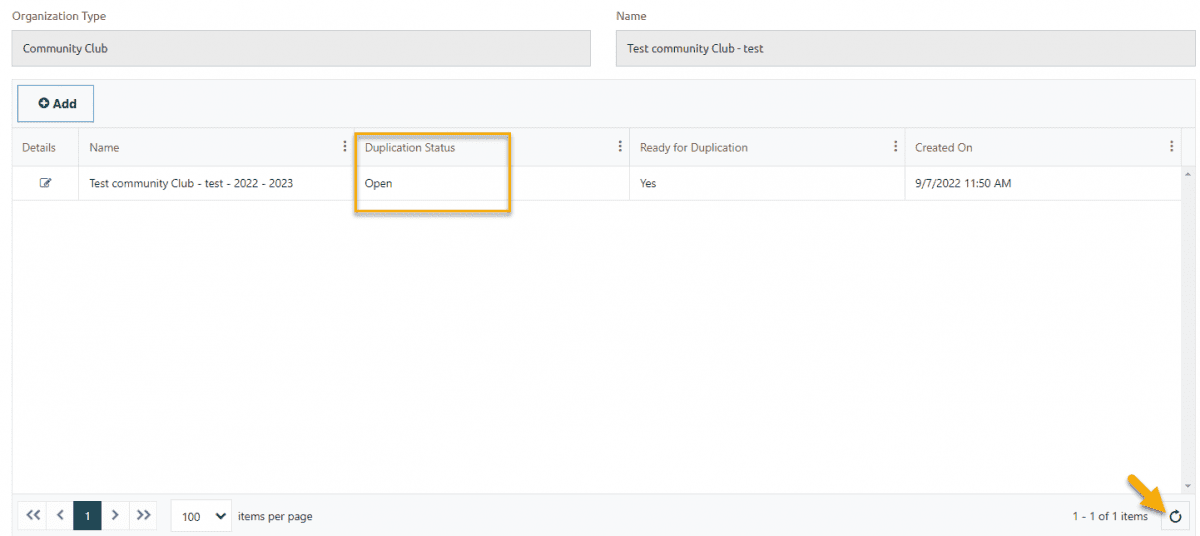Select page 1 in the pager
The height and width of the screenshot is (536, 1200).
tap(87, 516)
